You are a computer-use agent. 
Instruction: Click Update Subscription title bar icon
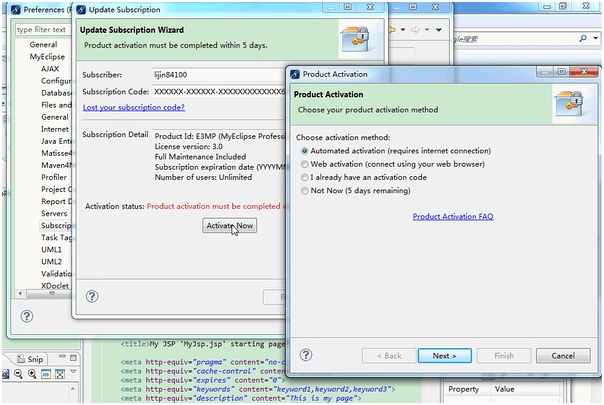[x=81, y=10]
